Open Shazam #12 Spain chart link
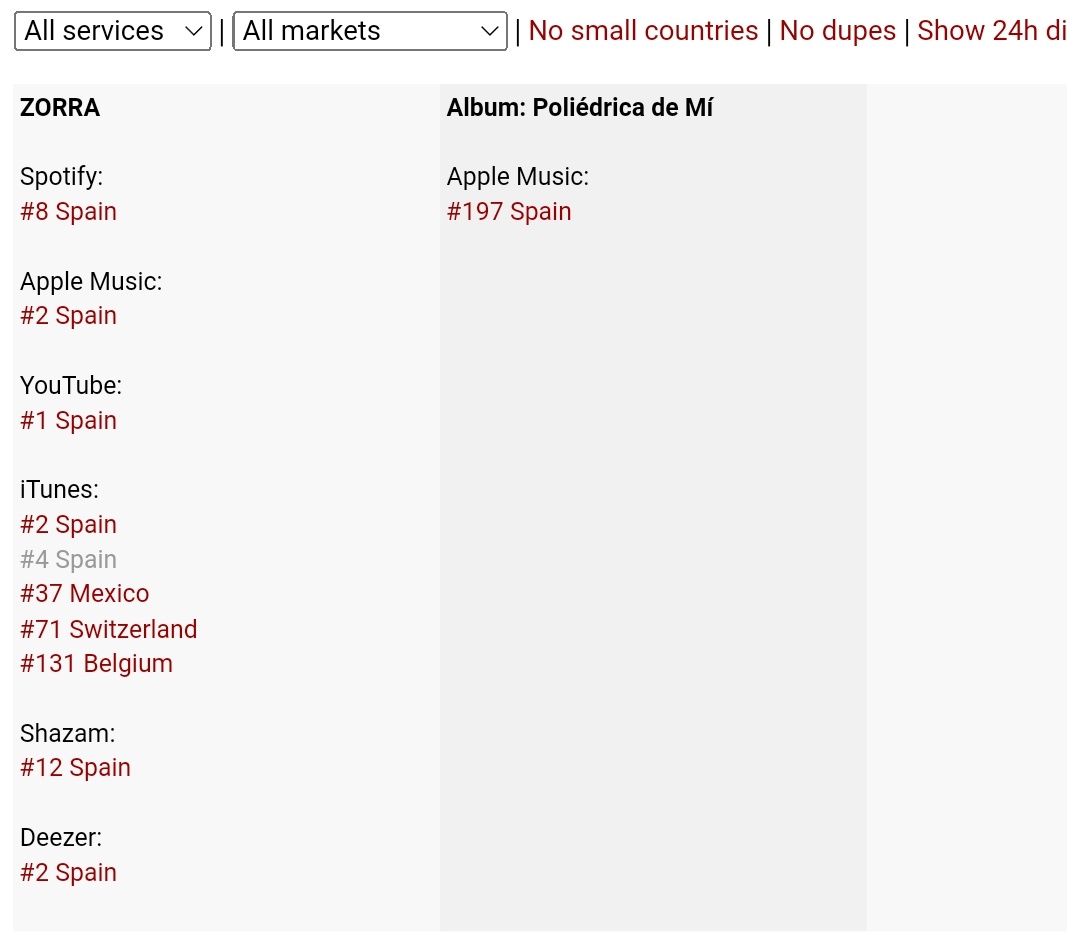The image size is (1067, 940). point(75,768)
